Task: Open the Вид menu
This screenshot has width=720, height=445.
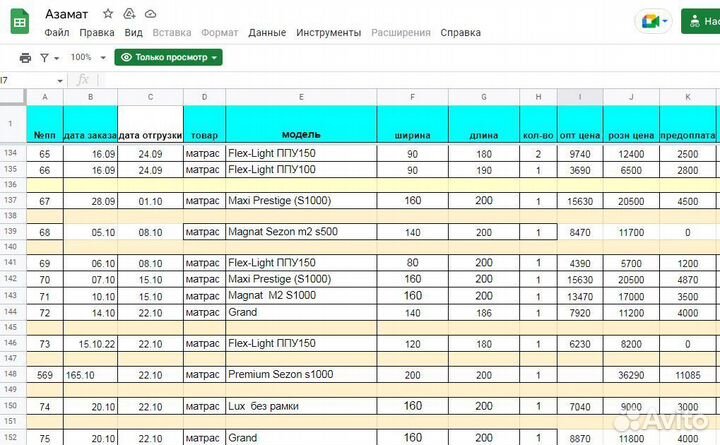Action: coord(134,33)
